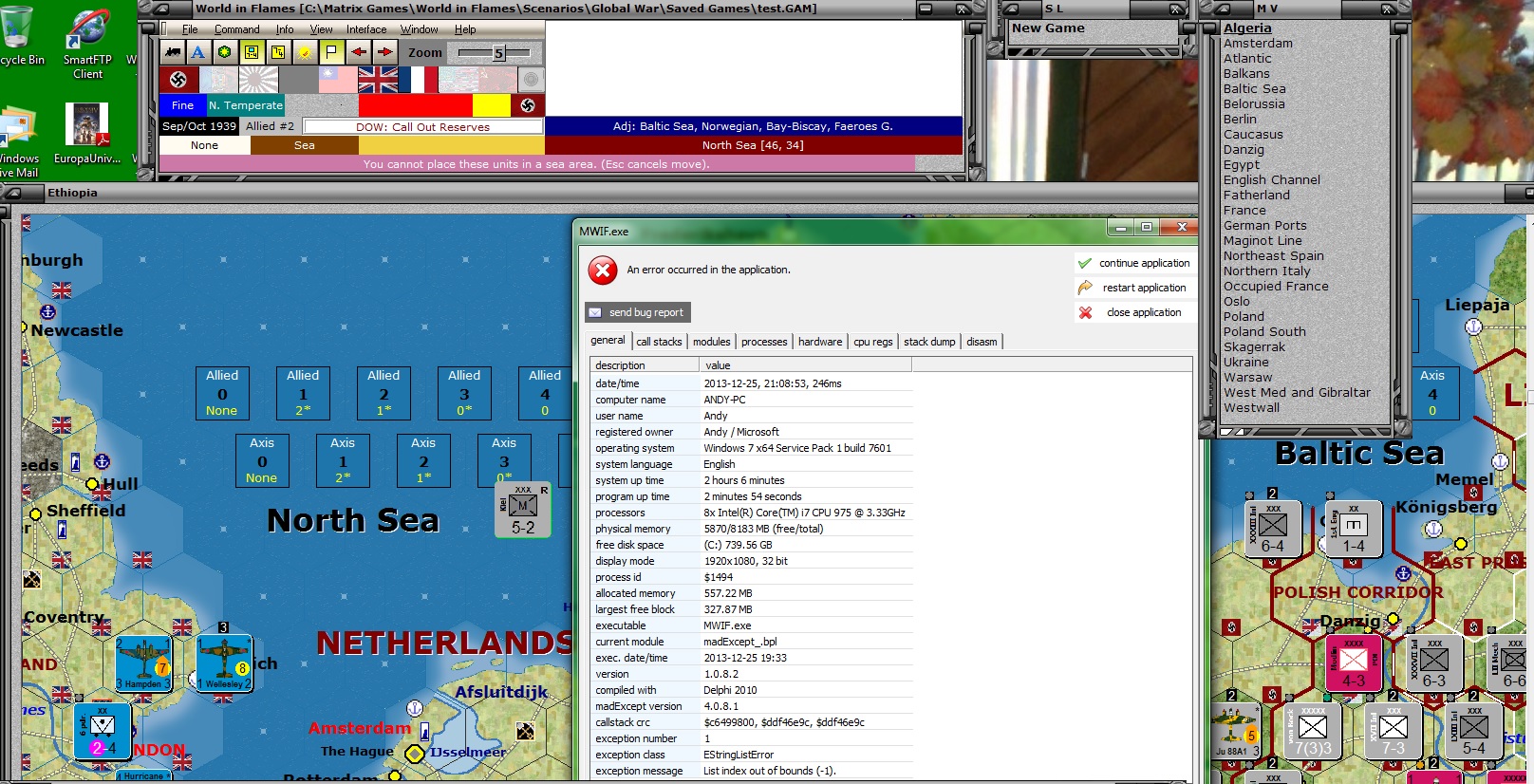Click the yellow color swatch in weather row
The width and height of the screenshot is (1534, 784).
[x=492, y=105]
